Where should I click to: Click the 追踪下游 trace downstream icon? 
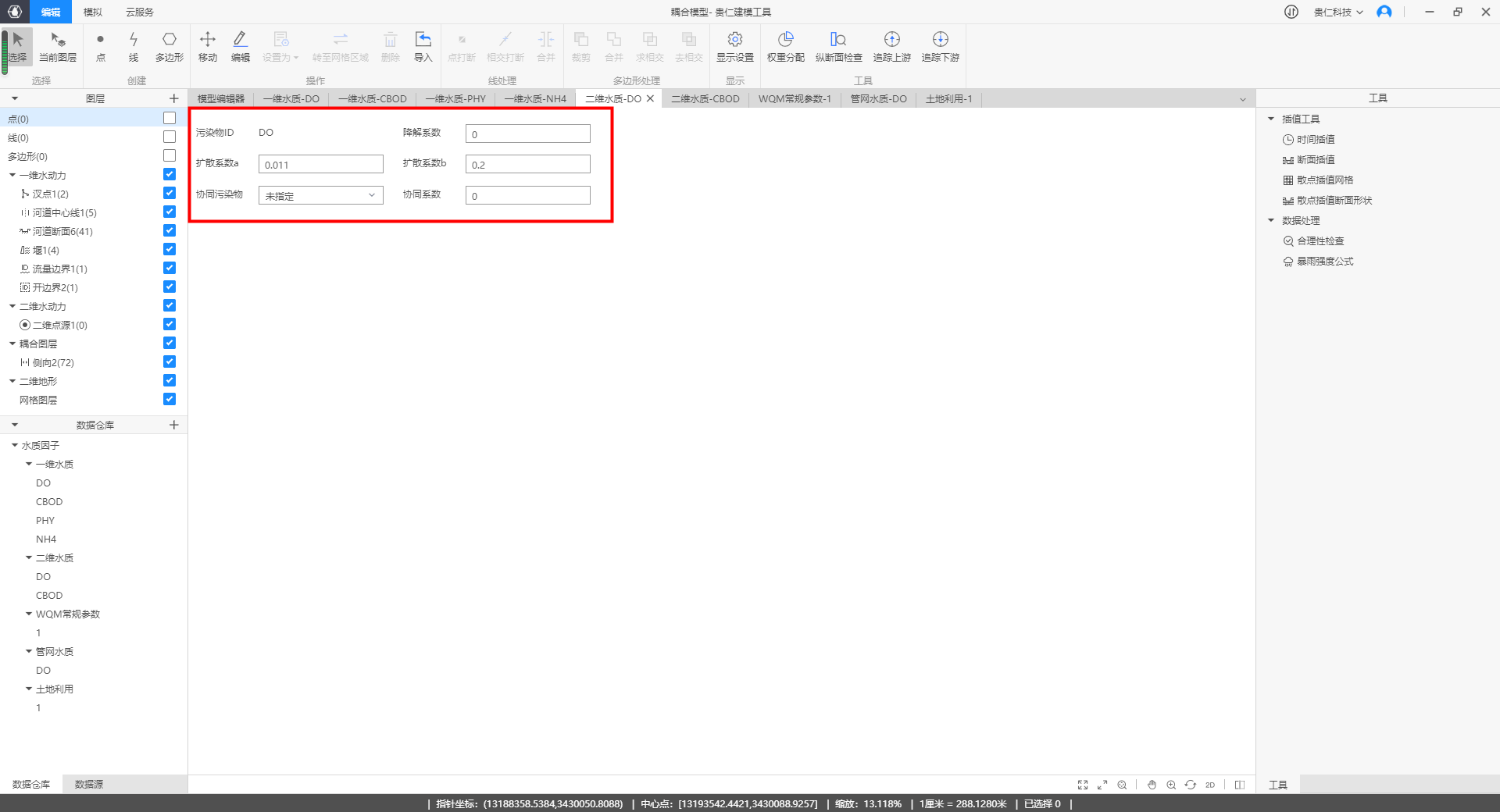[x=940, y=46]
